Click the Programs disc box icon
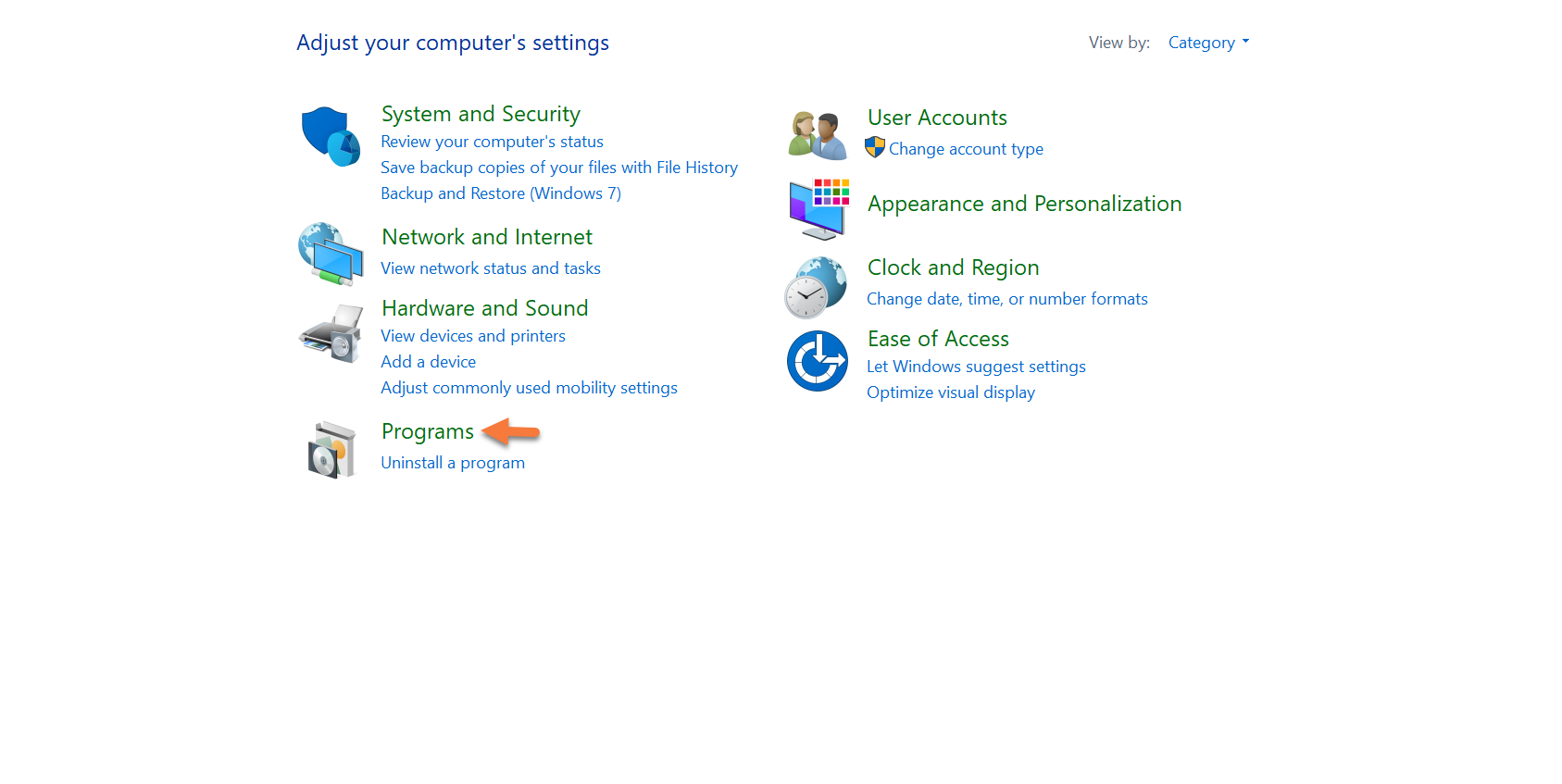The width and height of the screenshot is (1562, 784). coord(331,450)
